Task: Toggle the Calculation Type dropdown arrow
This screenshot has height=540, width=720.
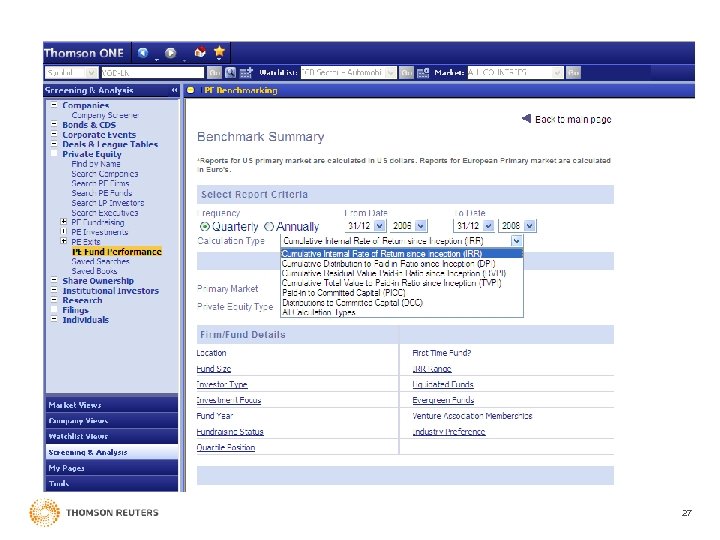Action: coord(517,241)
